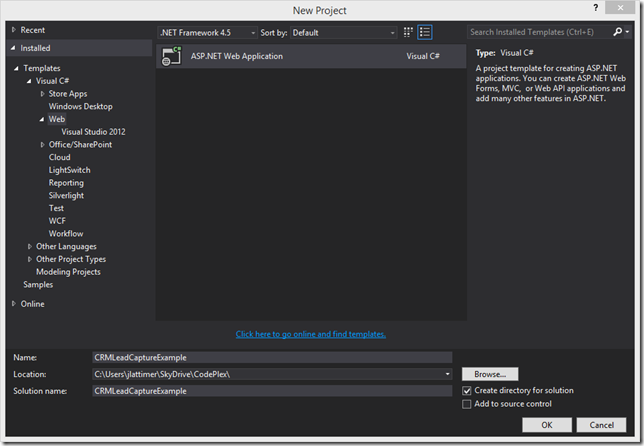Collapse the Templates tree node
This screenshot has height=446, width=644.
(16, 68)
